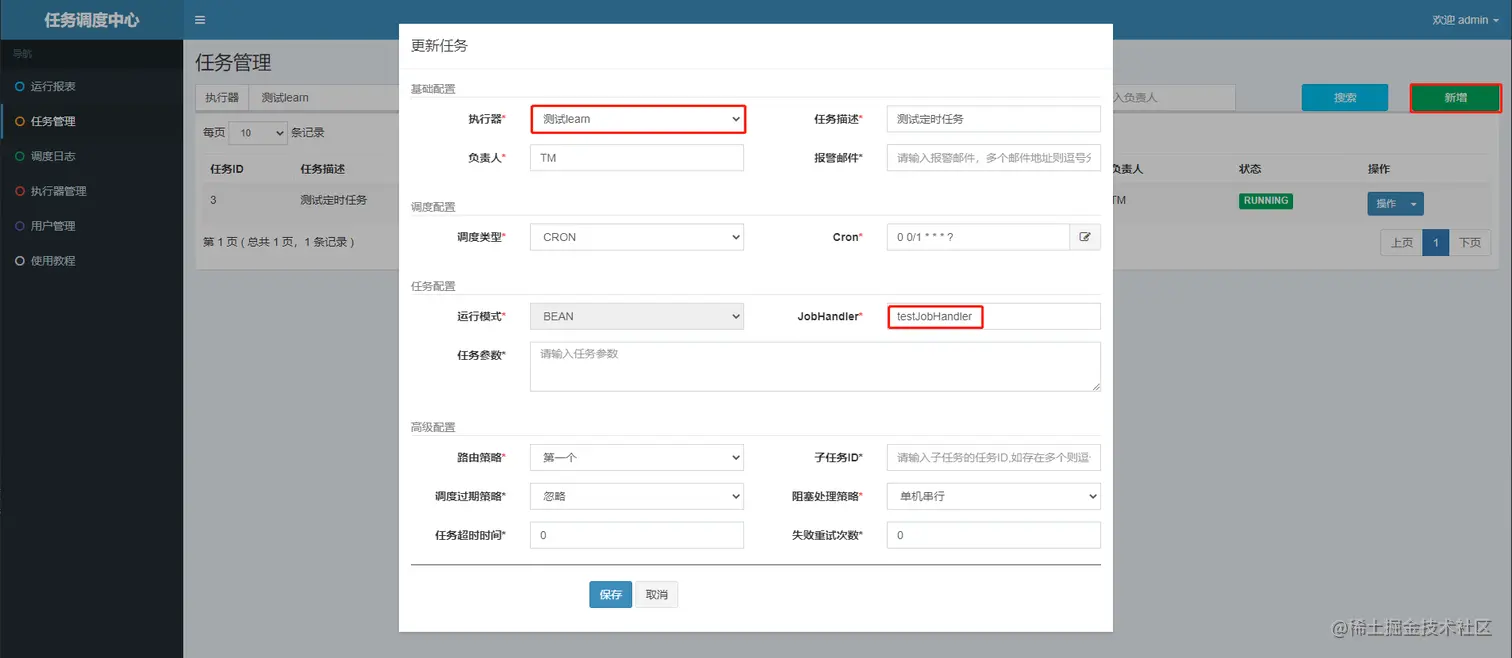This screenshot has width=1512, height=658.
Task: Click the 调度日志 circle icon
Action: (x=20, y=156)
